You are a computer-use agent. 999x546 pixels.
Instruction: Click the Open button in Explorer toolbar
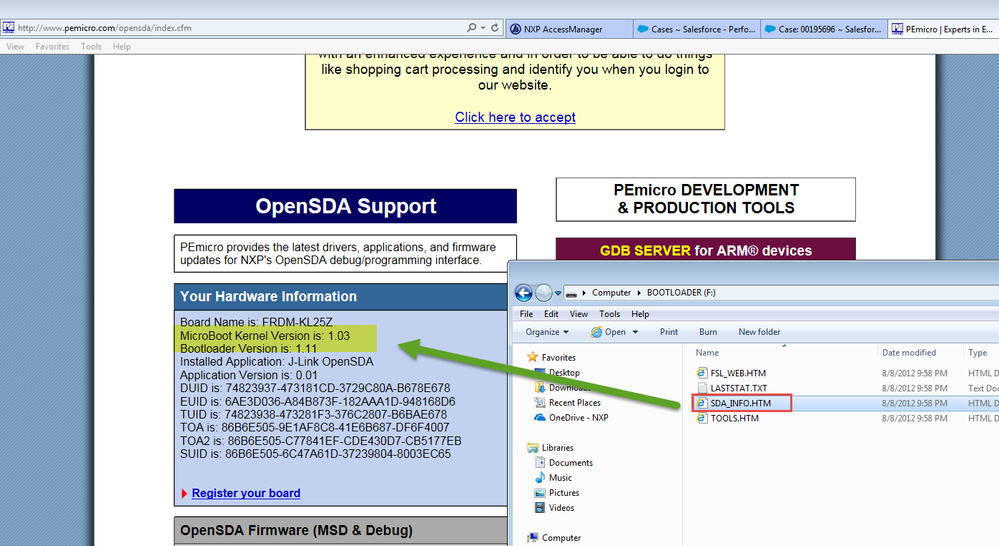(609, 332)
